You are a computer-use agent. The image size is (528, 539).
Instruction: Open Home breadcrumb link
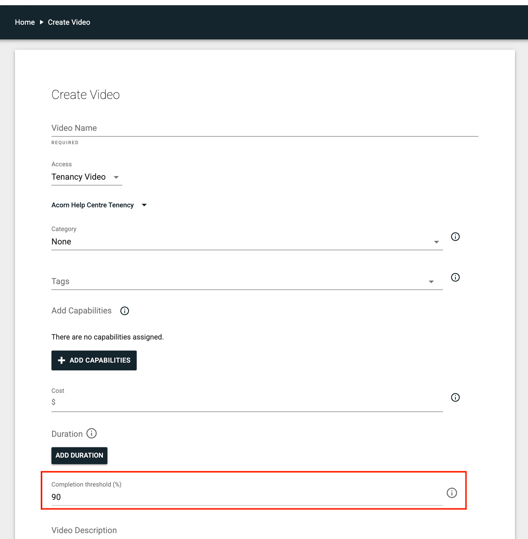click(x=24, y=22)
